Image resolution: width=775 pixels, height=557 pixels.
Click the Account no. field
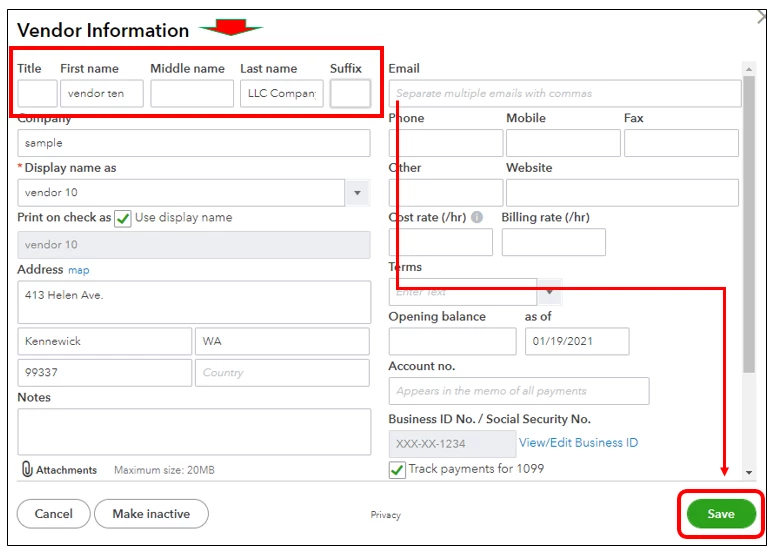[x=519, y=391]
